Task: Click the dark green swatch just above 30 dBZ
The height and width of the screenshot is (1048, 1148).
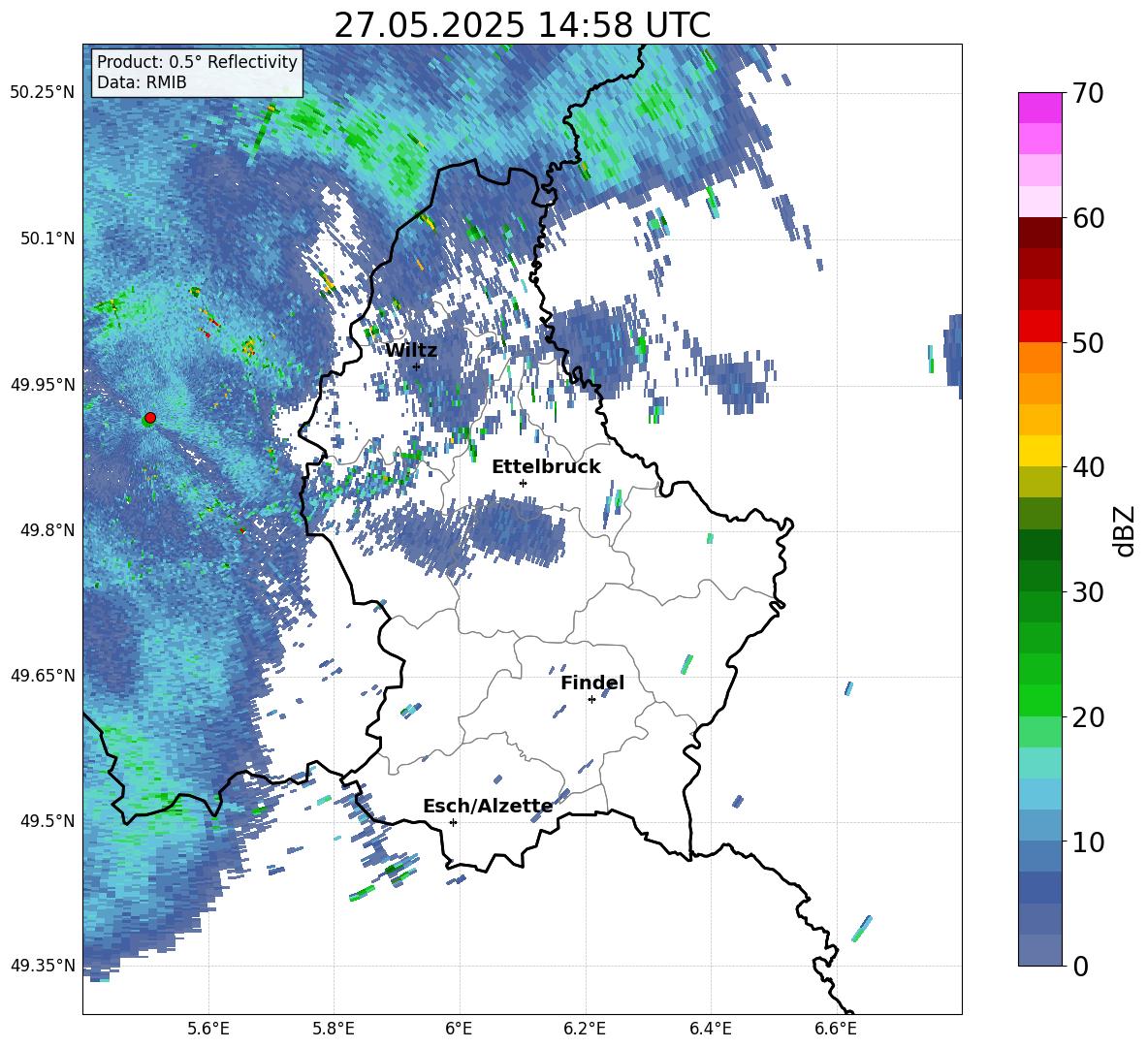Action: (x=1040, y=576)
